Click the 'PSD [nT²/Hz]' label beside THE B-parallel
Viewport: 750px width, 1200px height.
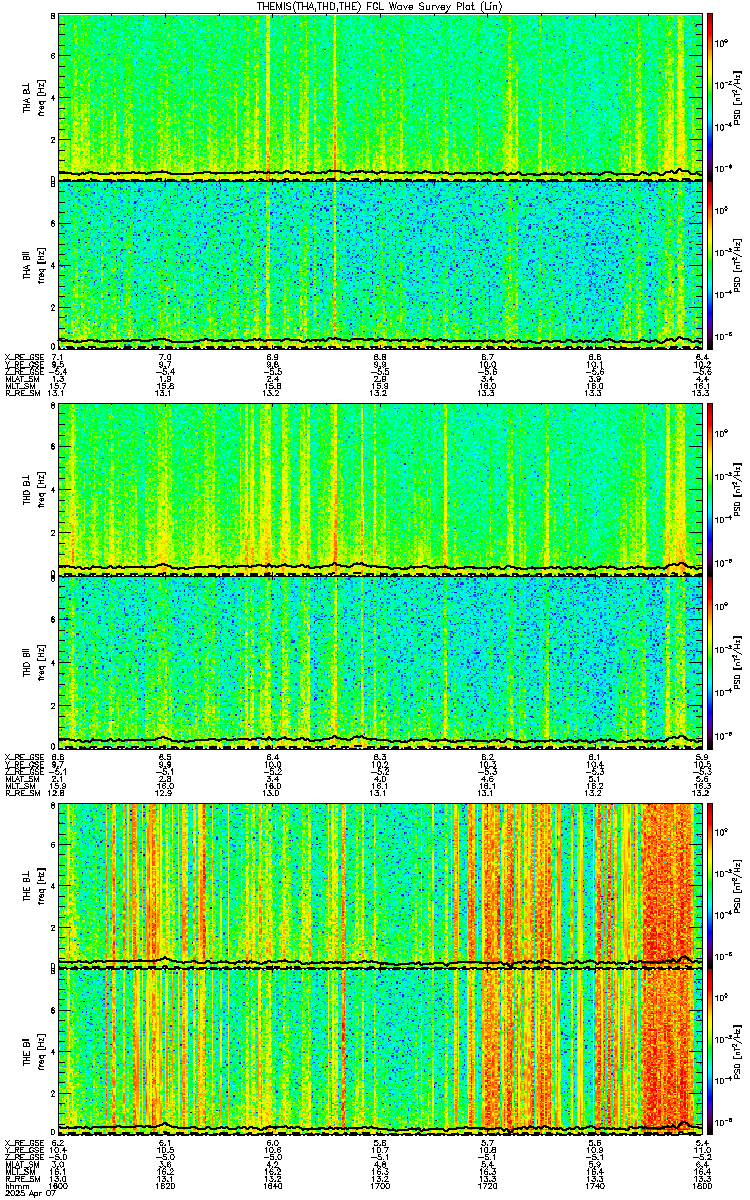click(x=738, y=1051)
